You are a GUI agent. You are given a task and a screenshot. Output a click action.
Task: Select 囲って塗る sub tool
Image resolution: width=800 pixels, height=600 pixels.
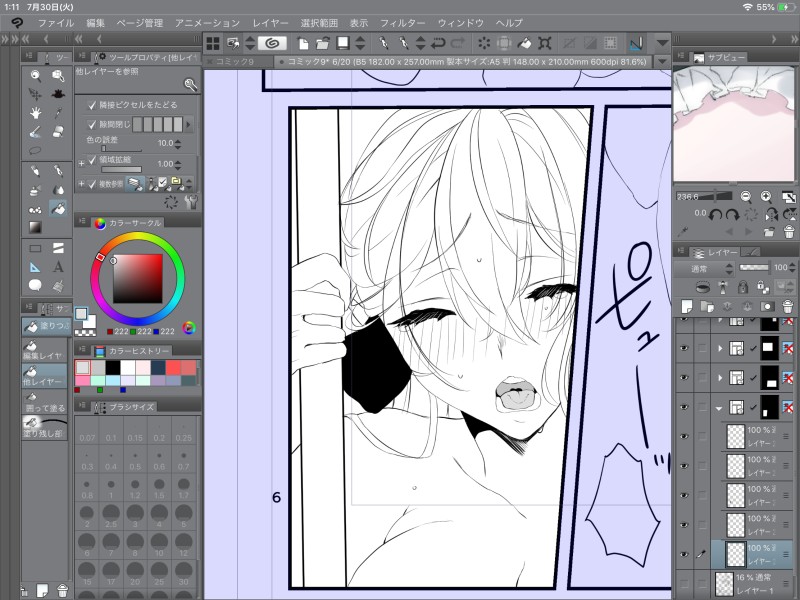(44, 403)
